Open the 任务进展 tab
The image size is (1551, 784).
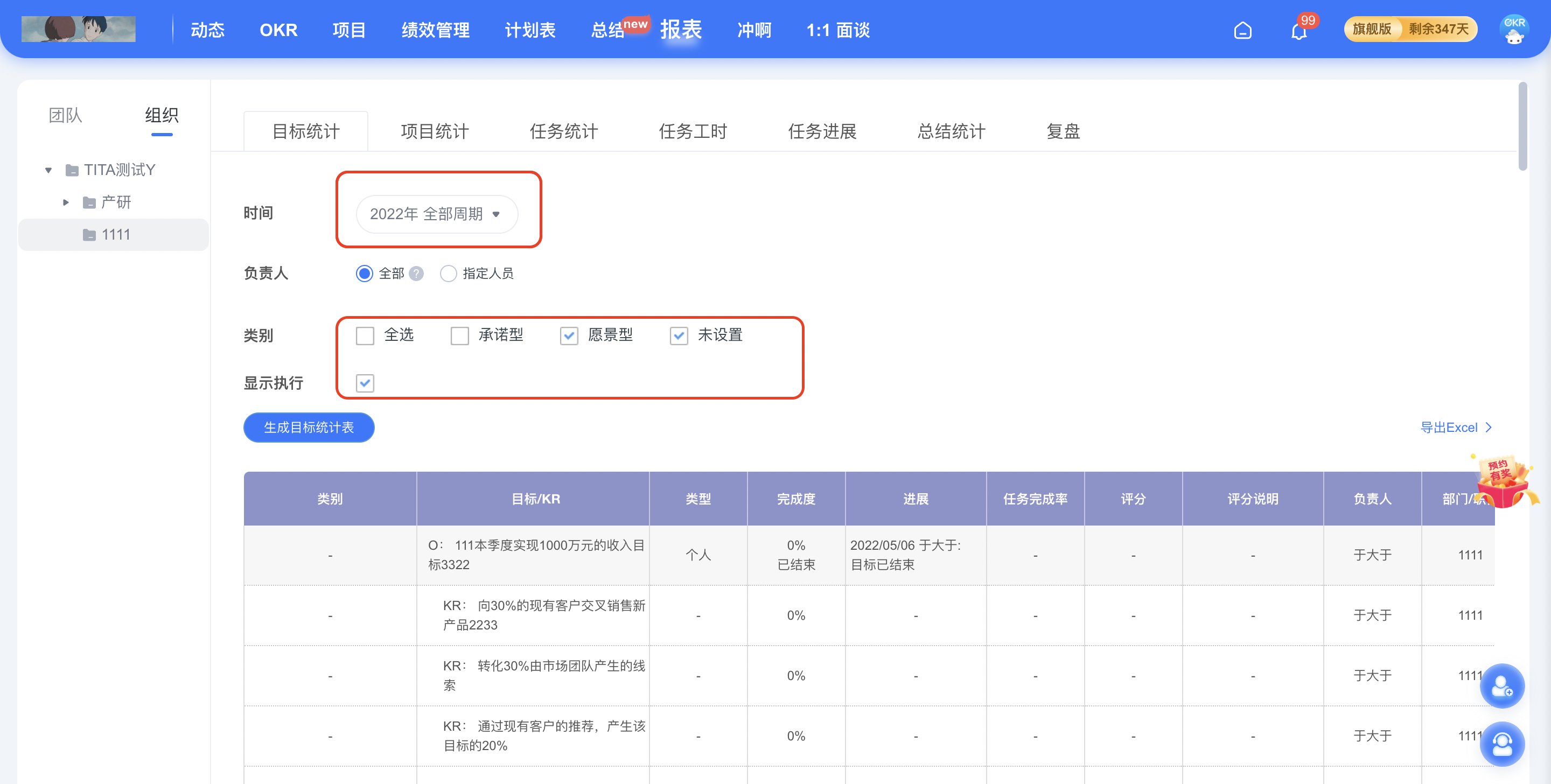[x=822, y=131]
